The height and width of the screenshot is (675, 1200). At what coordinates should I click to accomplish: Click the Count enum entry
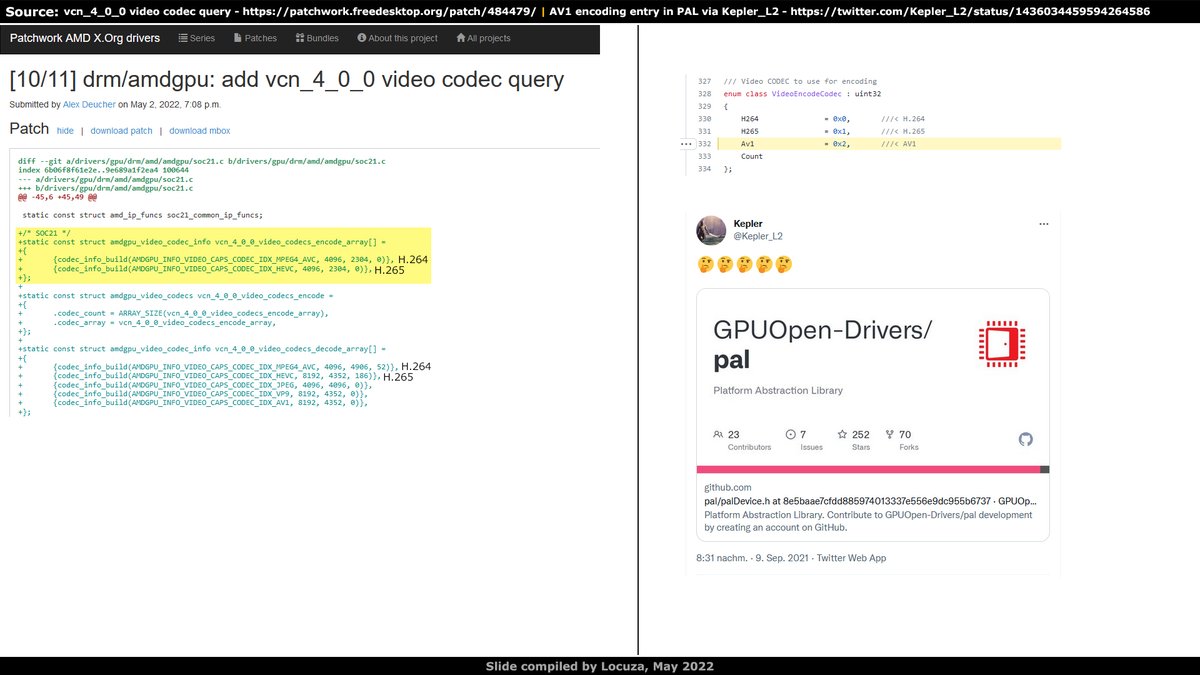coord(752,157)
